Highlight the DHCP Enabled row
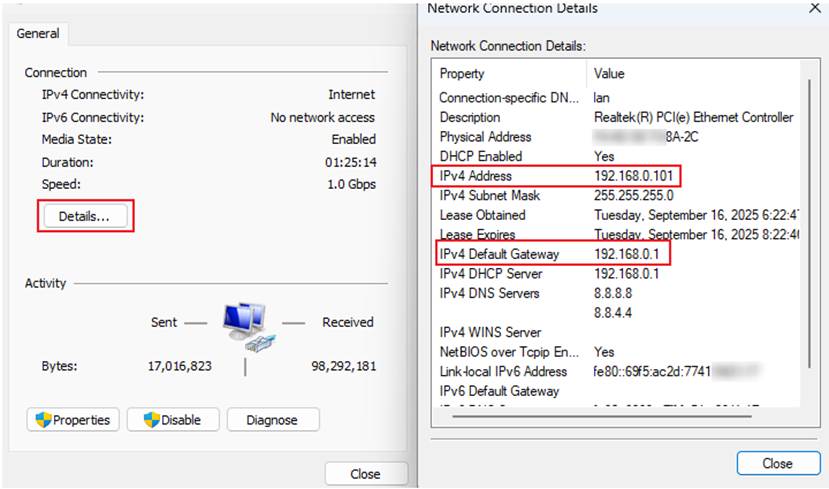Viewport: 829px width, 489px height. click(x=480, y=157)
